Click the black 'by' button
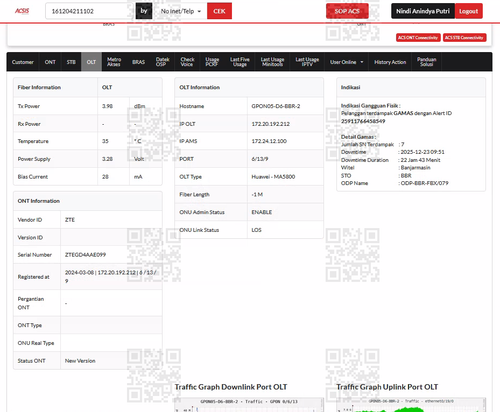This screenshot has height=412, width=500. click(x=144, y=11)
